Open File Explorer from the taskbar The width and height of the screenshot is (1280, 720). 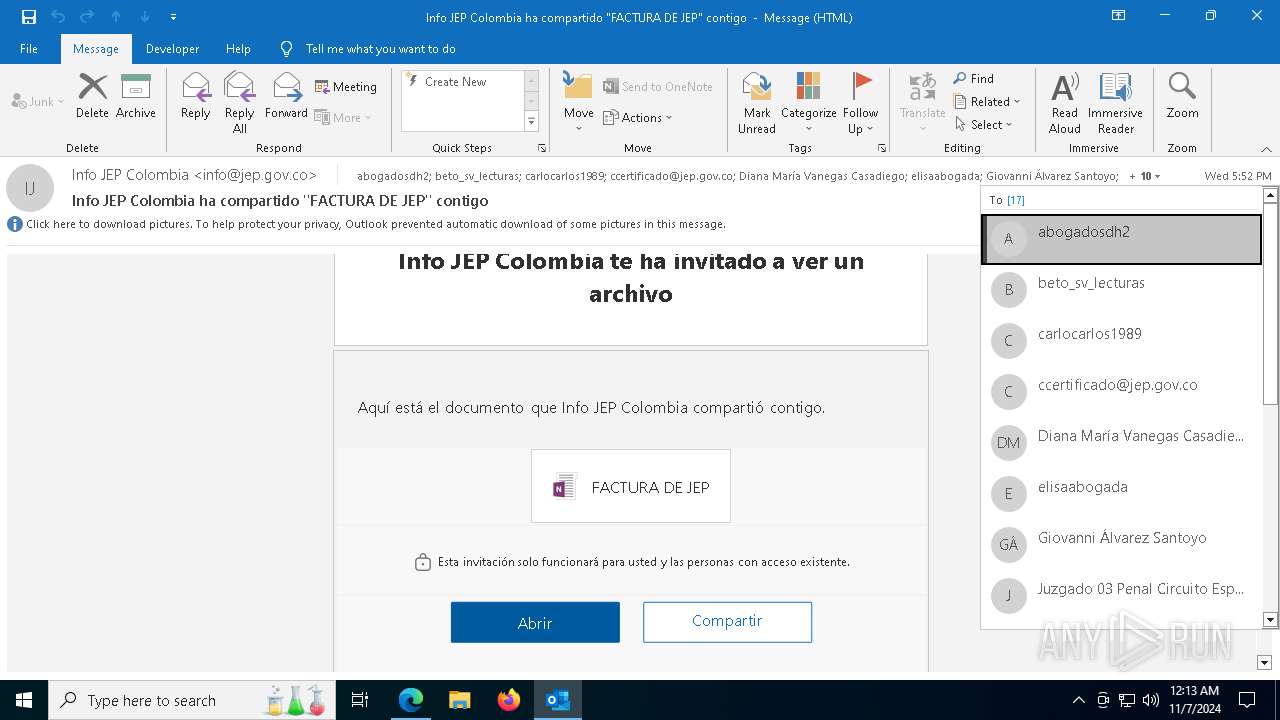459,700
